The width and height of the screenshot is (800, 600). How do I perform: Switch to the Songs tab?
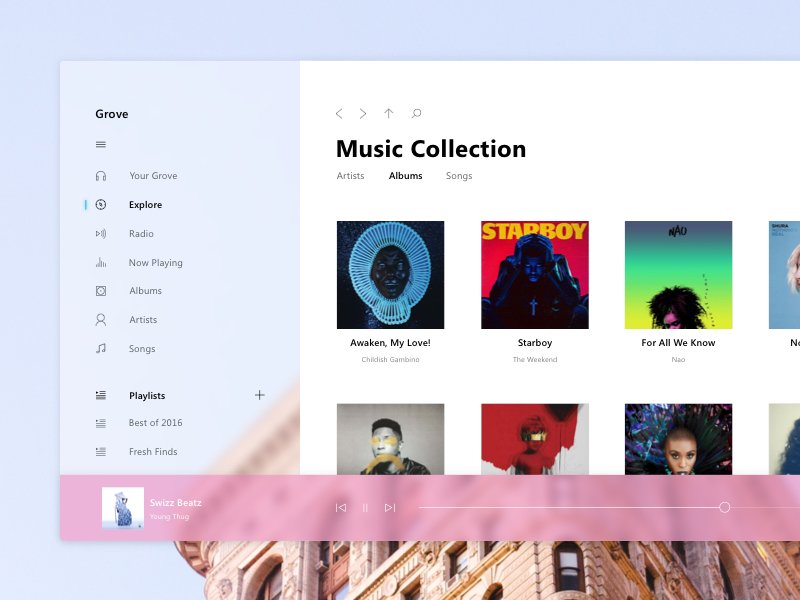(459, 176)
